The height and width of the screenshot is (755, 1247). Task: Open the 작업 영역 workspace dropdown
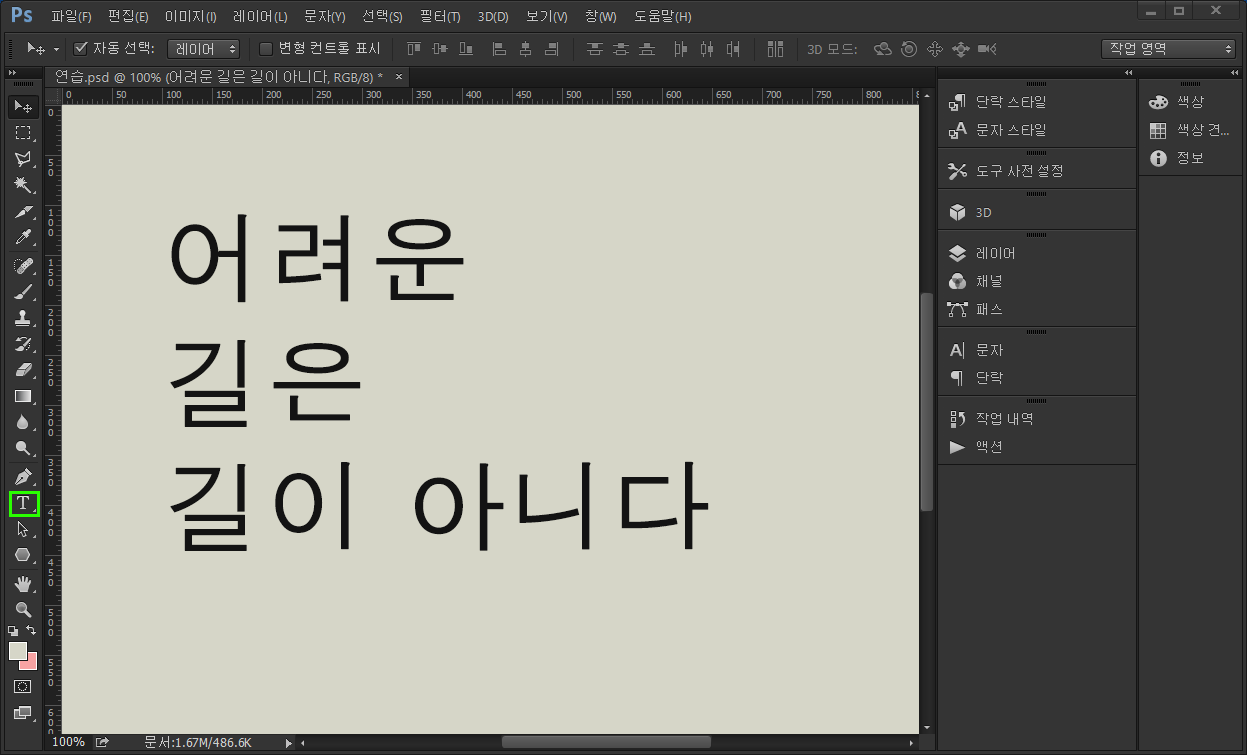pyautogui.click(x=1169, y=48)
